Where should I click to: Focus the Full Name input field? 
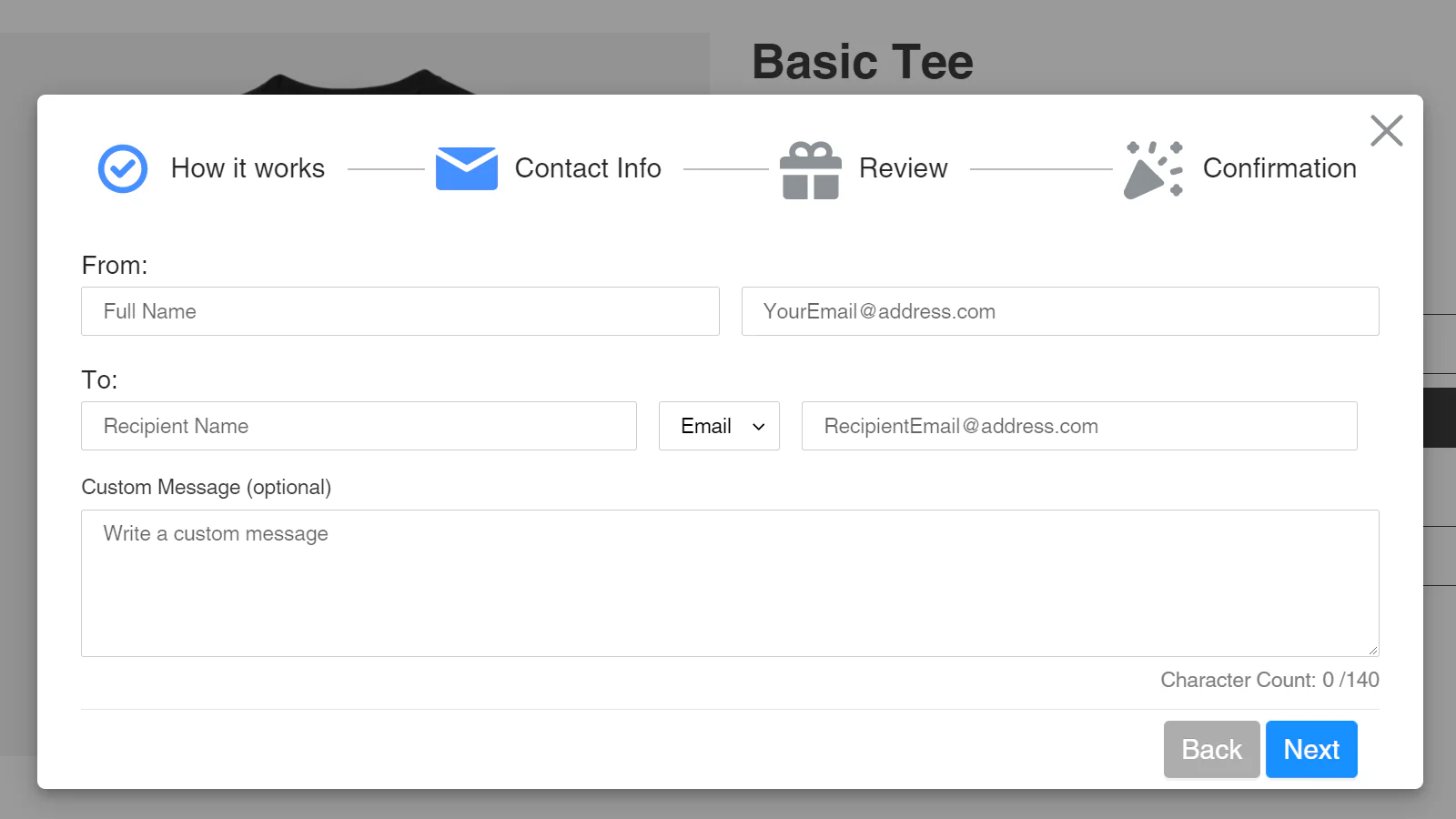tap(400, 311)
